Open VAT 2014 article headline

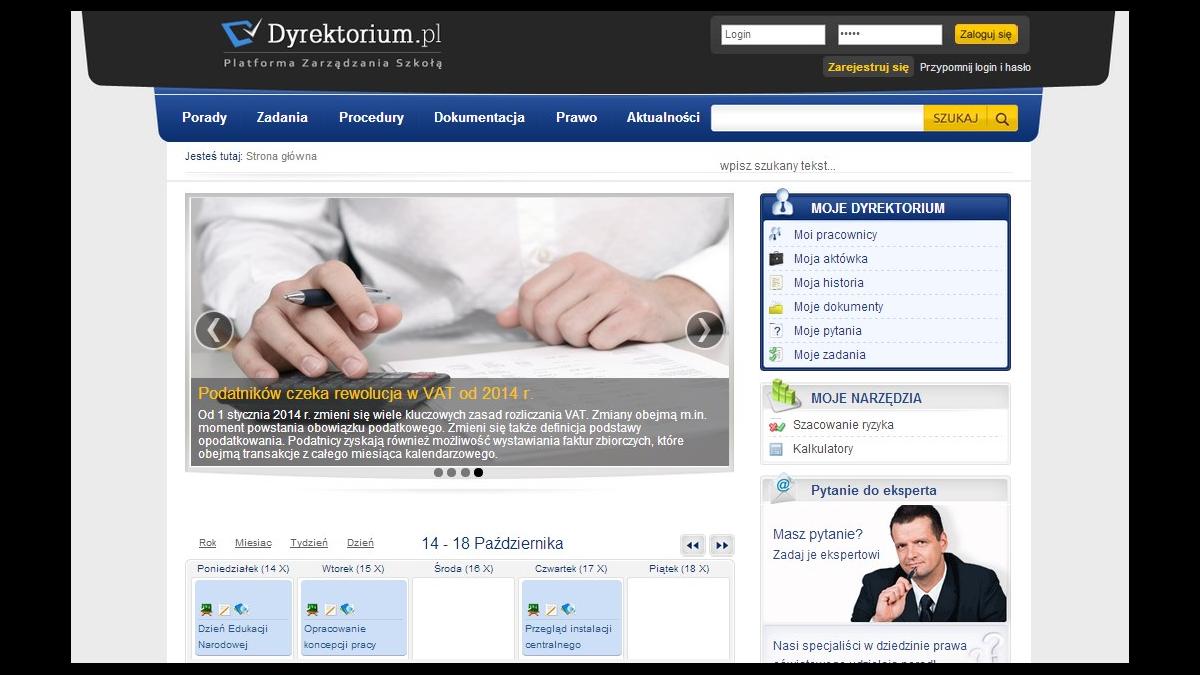(x=366, y=393)
